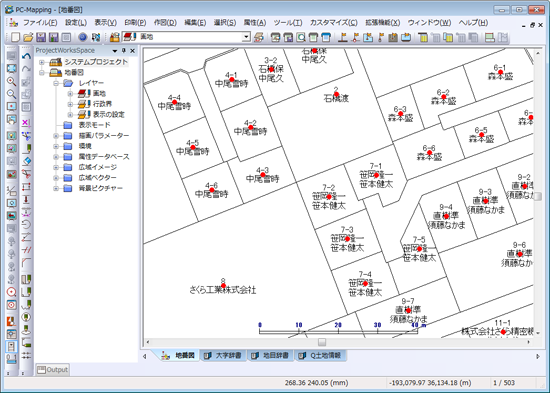550x393 pixels.
Task: Click the 0-1 scale ruler icon
Action: [x=12, y=358]
